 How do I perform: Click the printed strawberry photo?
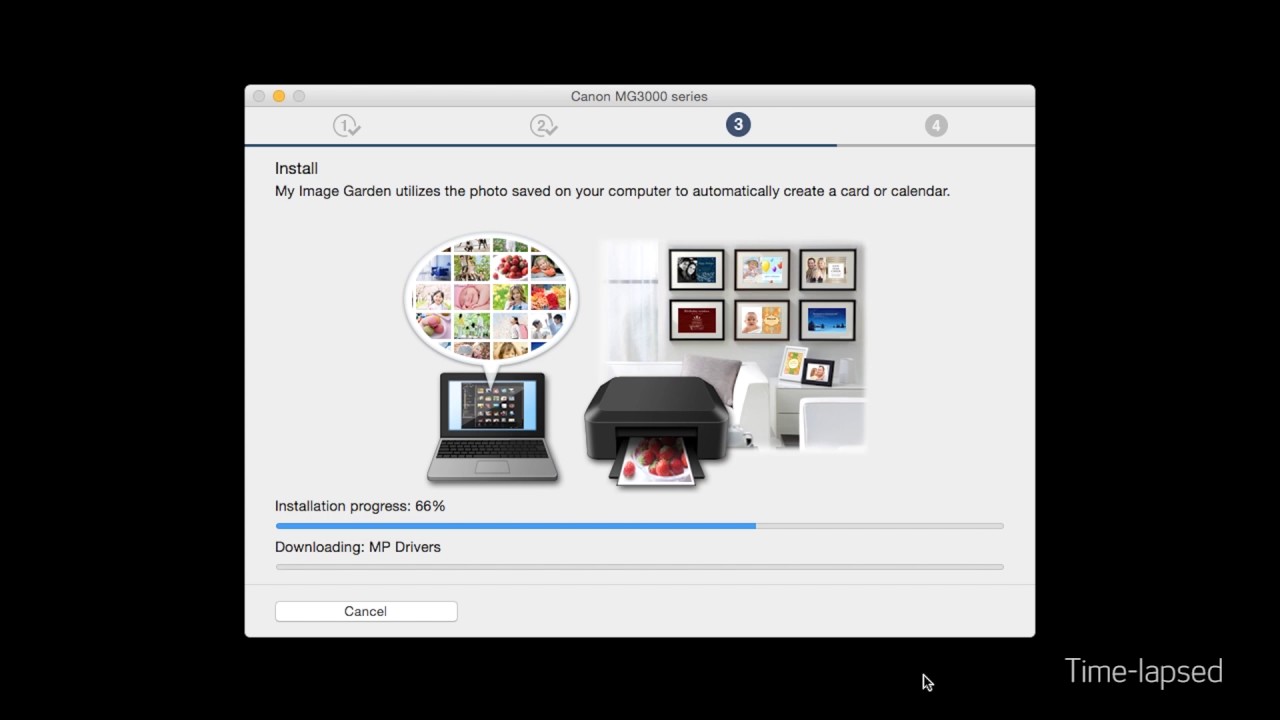click(x=657, y=461)
